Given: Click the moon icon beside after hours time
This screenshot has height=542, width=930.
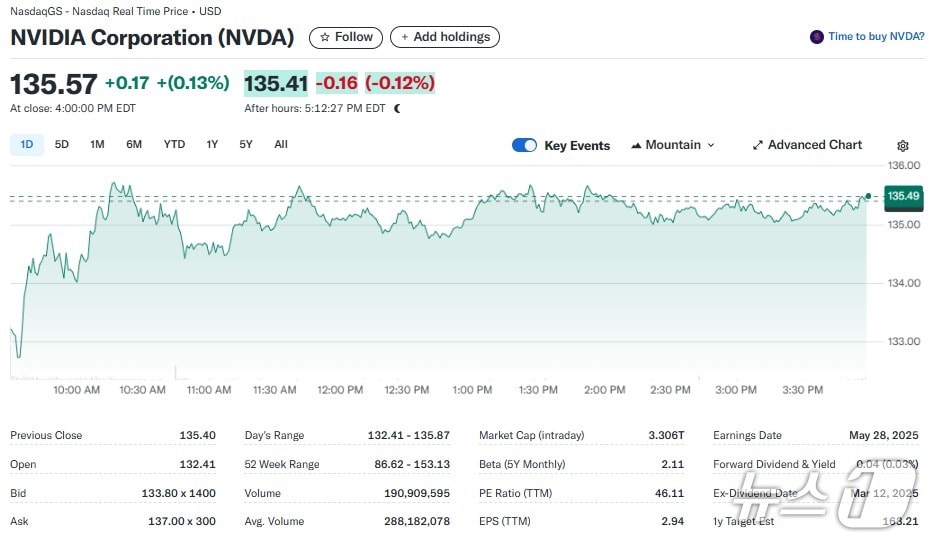Looking at the screenshot, I should [397, 108].
